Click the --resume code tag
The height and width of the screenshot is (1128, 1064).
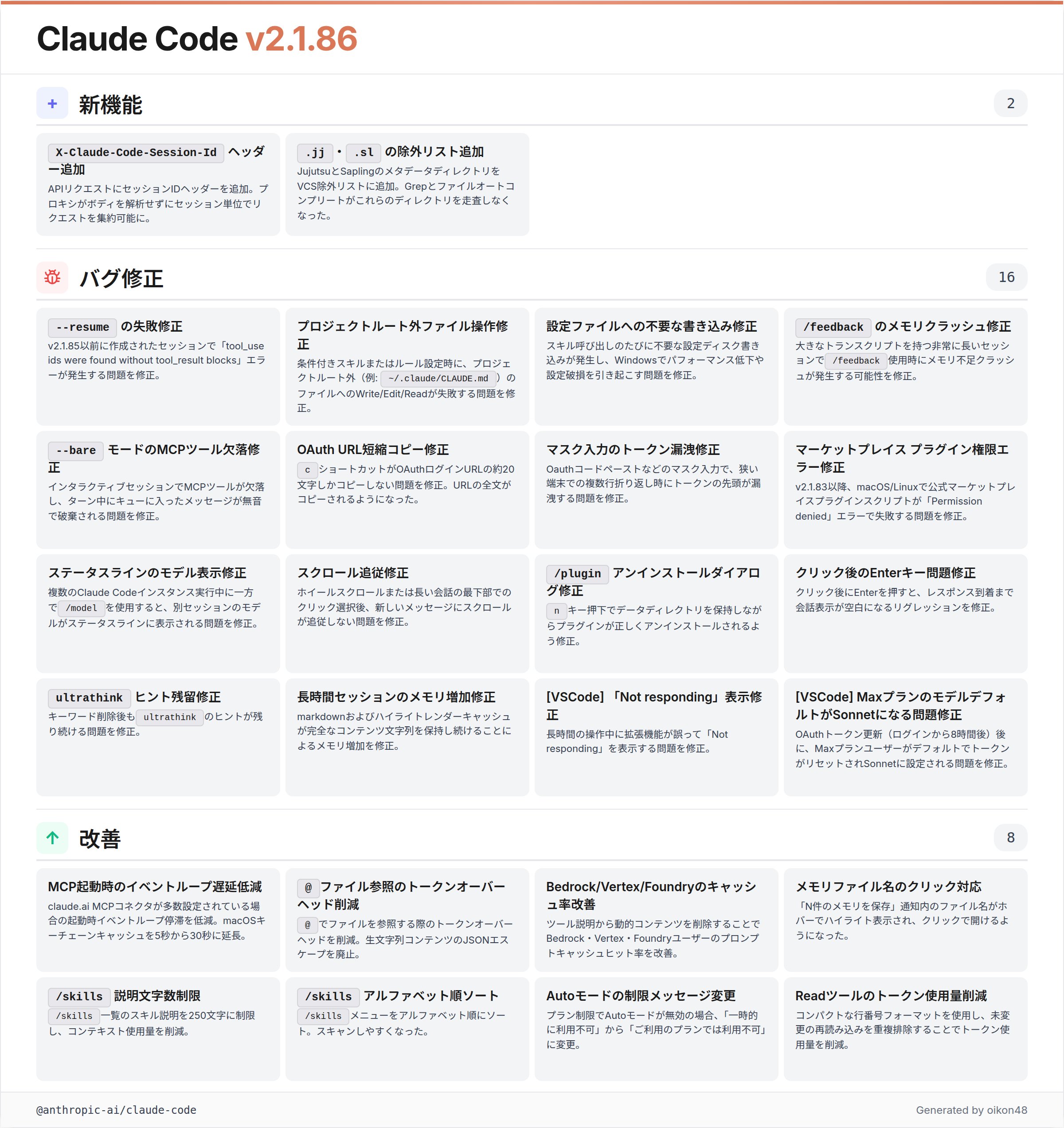coord(82,327)
